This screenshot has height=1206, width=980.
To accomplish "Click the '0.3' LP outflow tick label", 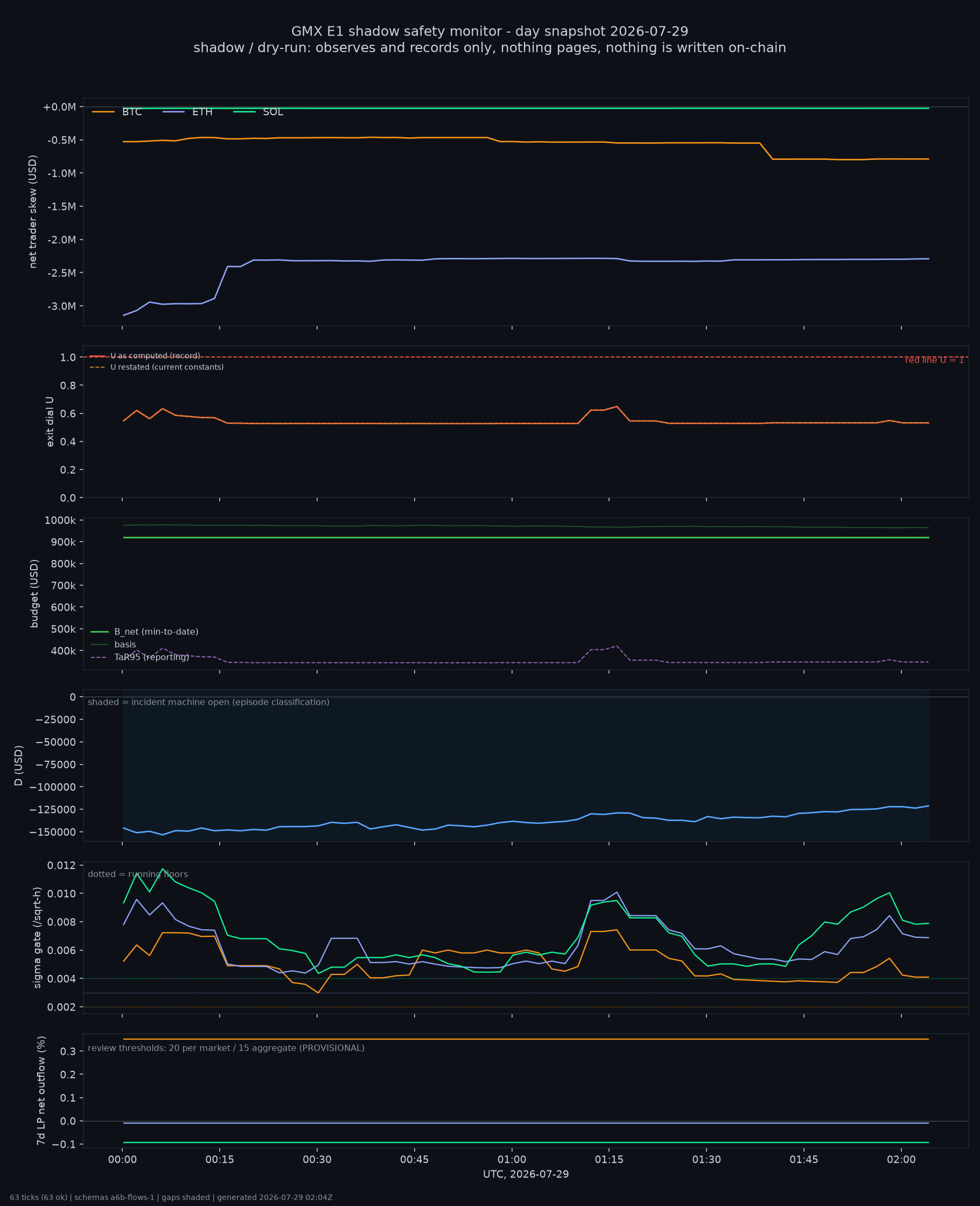I will point(68,1051).
